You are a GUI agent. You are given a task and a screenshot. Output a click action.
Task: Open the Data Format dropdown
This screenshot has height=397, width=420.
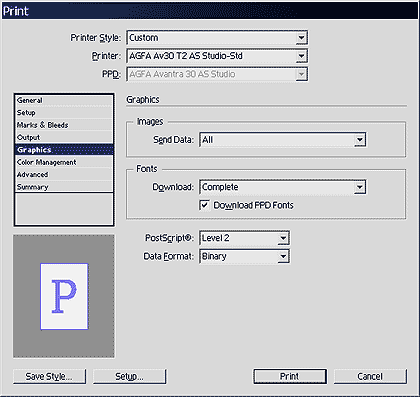(244, 256)
